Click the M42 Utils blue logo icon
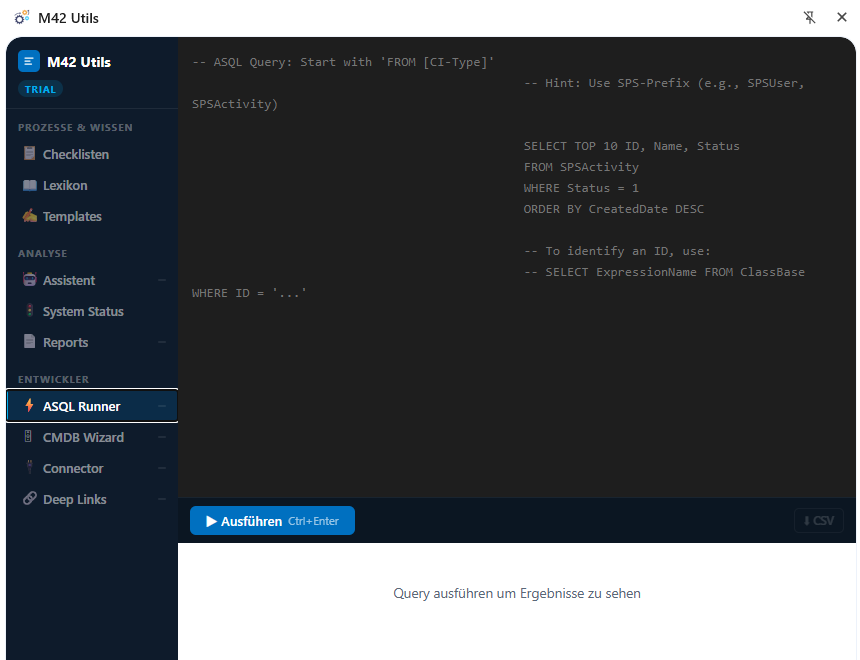 [x=29, y=61]
